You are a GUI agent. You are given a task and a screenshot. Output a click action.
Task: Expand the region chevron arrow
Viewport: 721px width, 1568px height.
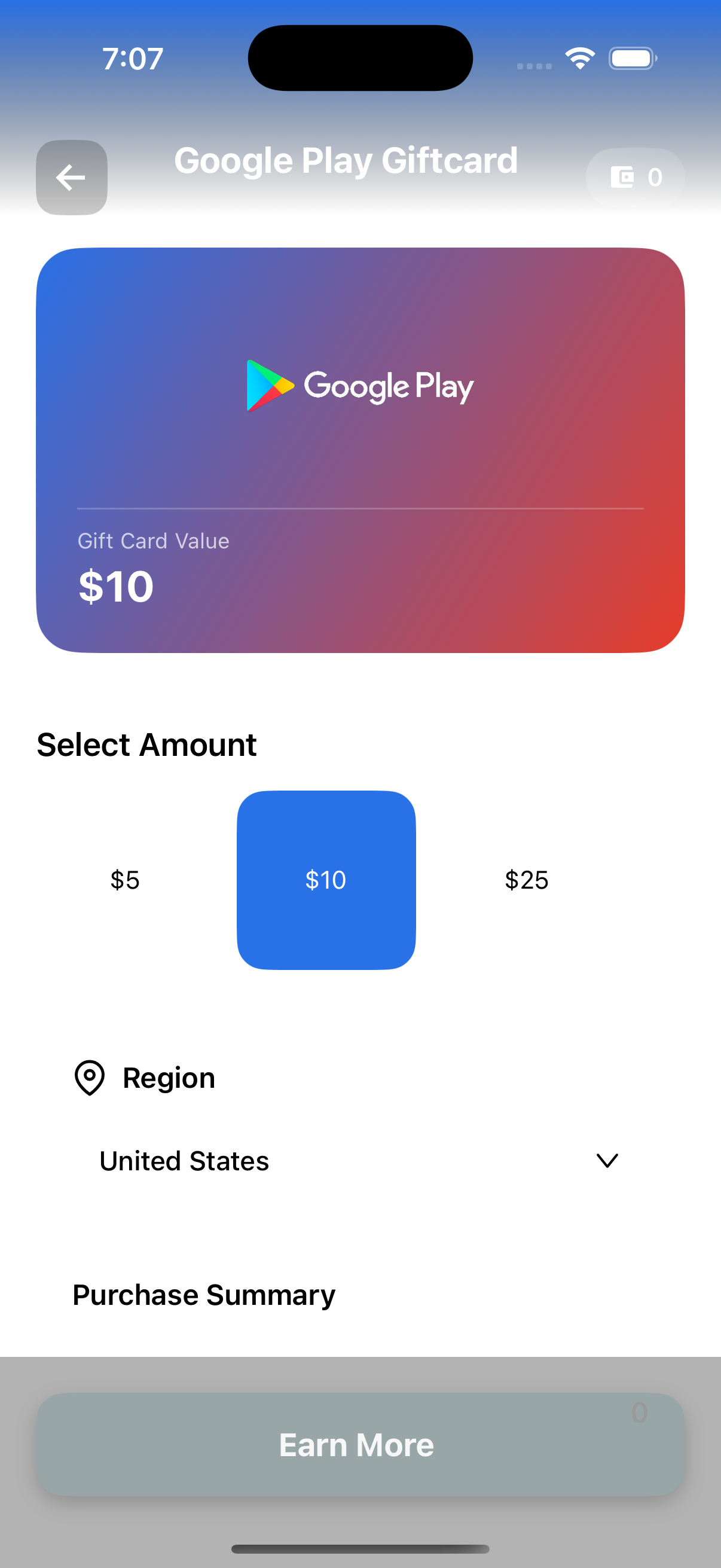[x=607, y=1160]
